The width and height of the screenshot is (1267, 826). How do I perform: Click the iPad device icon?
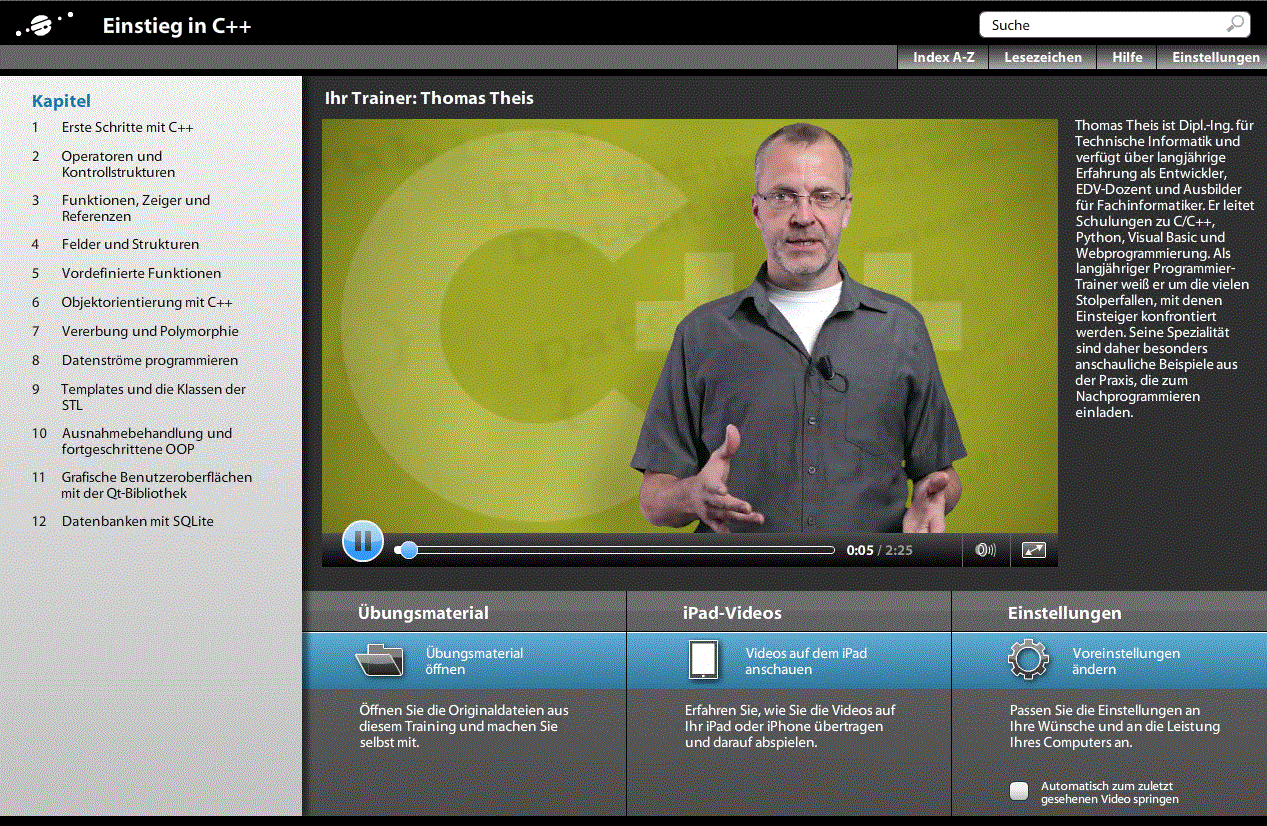click(704, 660)
